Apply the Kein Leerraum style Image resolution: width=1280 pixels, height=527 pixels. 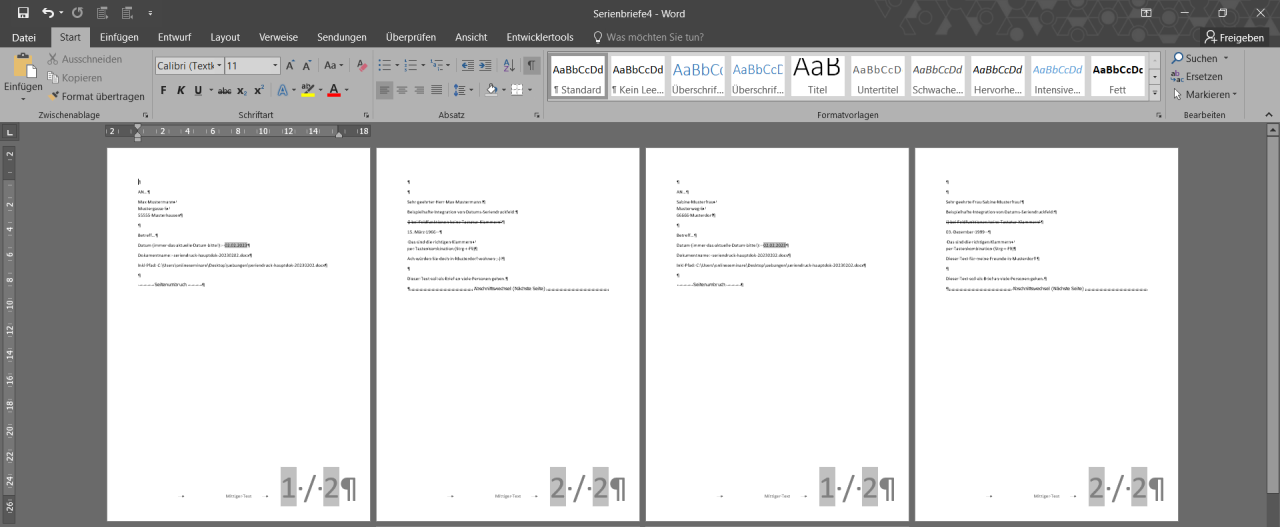[x=637, y=76]
